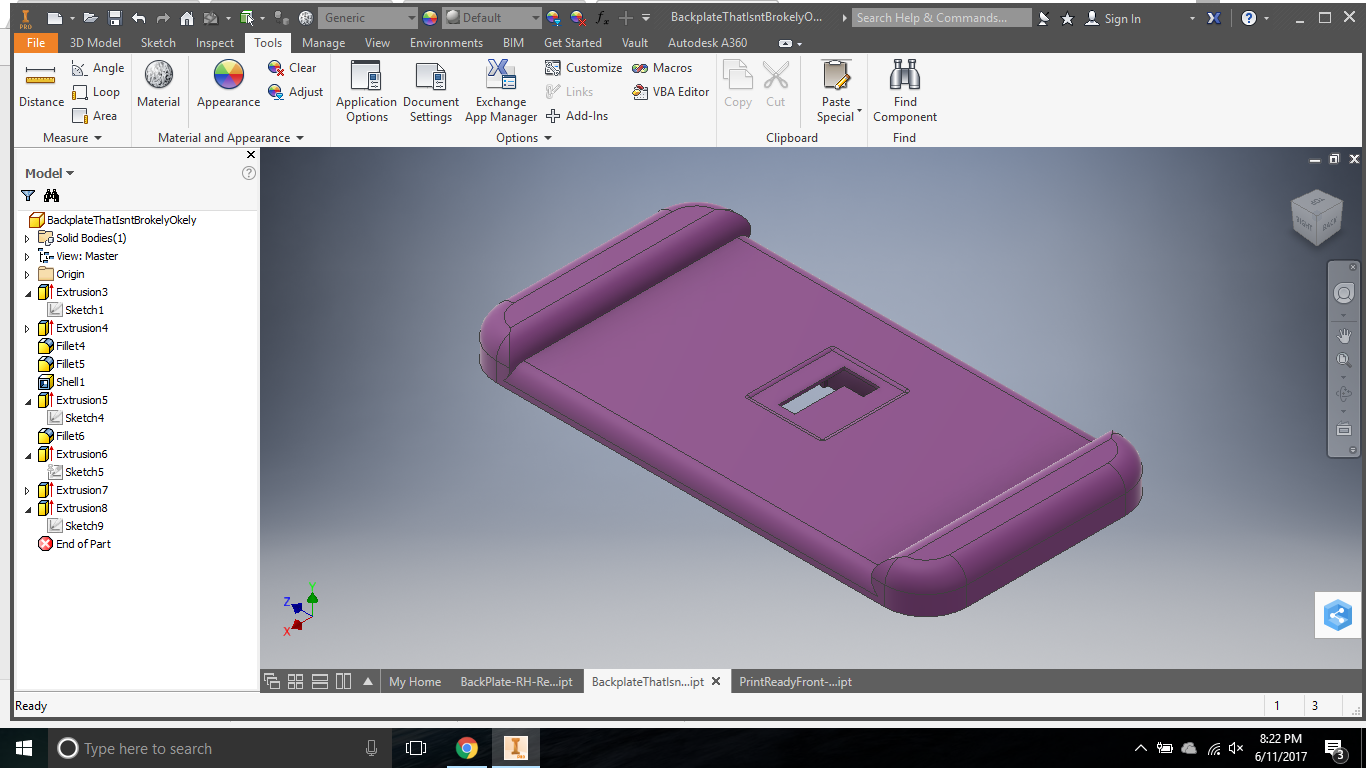The width and height of the screenshot is (1366, 768).
Task: Collapse the Extrusion5 node
Action: 27,401
